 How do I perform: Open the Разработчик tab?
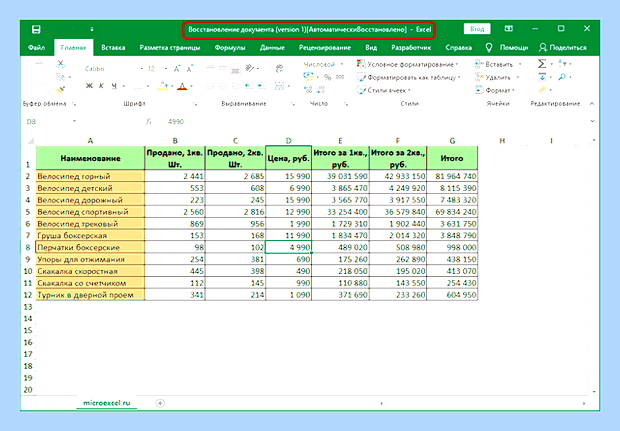[411, 47]
